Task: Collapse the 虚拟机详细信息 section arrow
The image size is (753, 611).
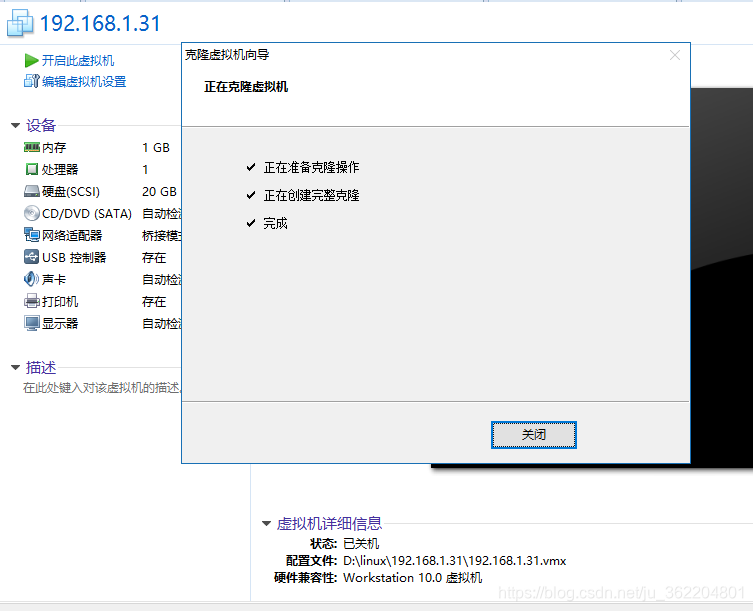Action: point(267,524)
